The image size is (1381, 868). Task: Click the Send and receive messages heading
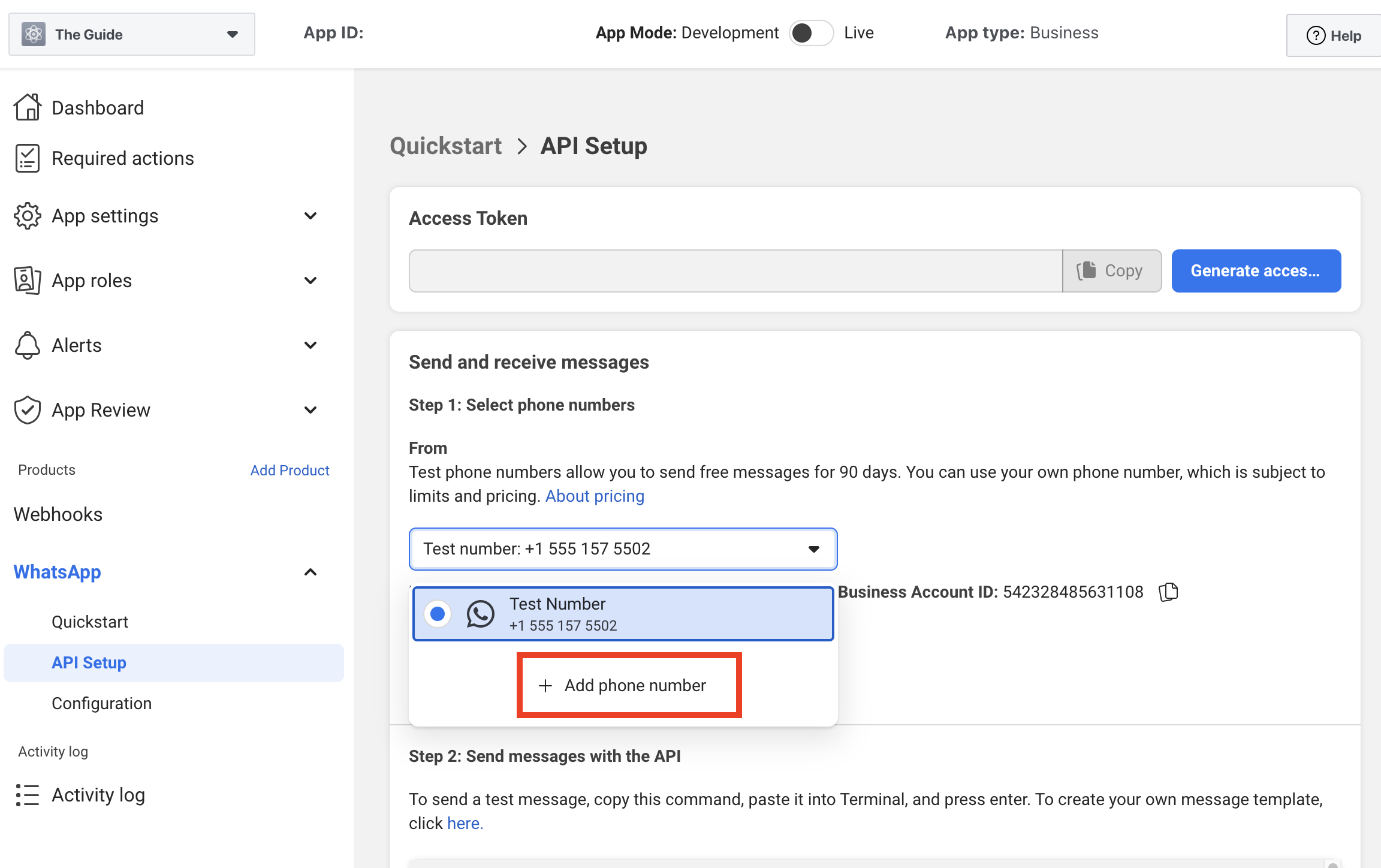coord(529,362)
